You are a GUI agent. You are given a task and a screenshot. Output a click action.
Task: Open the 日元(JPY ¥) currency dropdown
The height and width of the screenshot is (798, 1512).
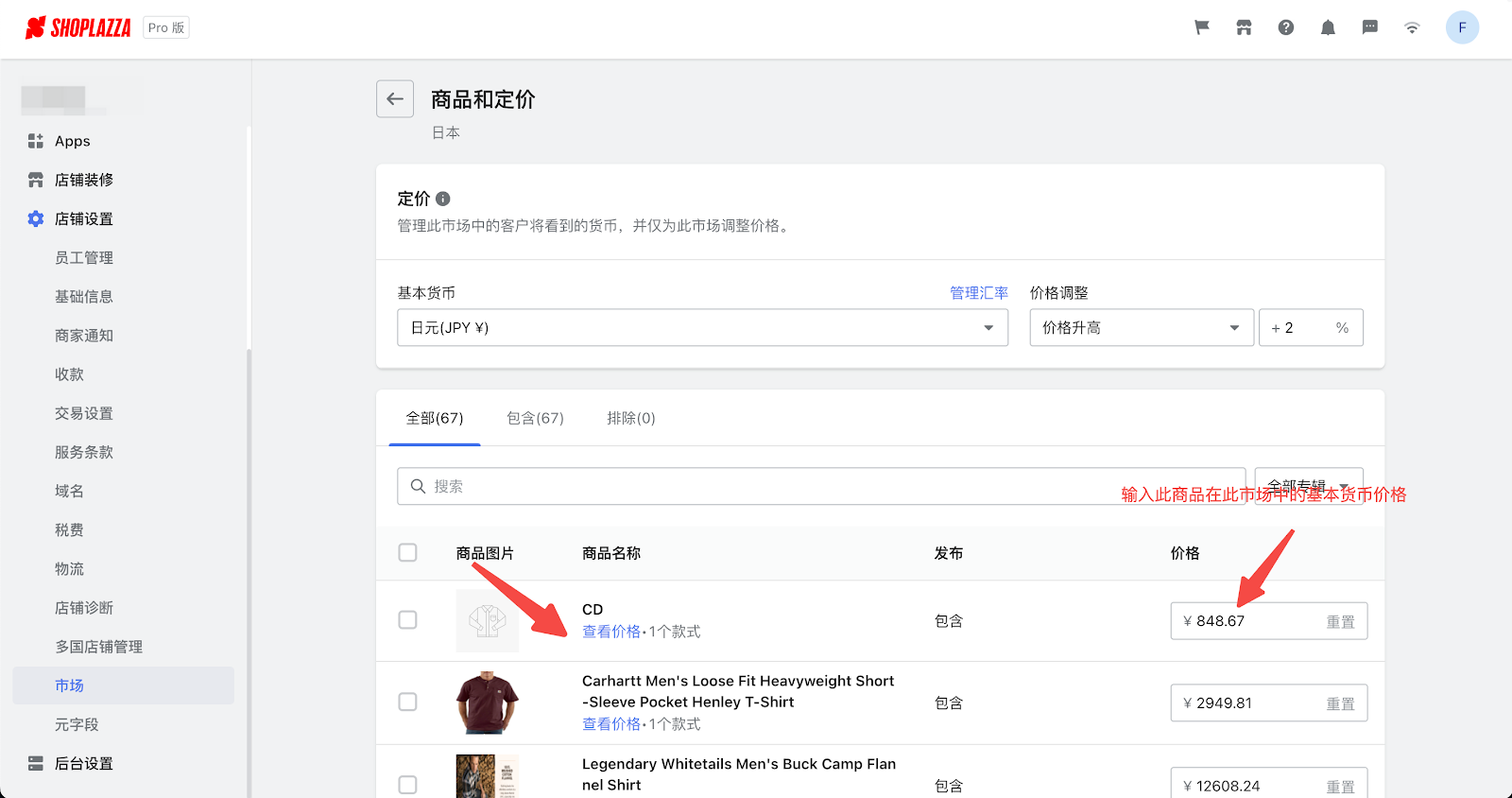(702, 328)
